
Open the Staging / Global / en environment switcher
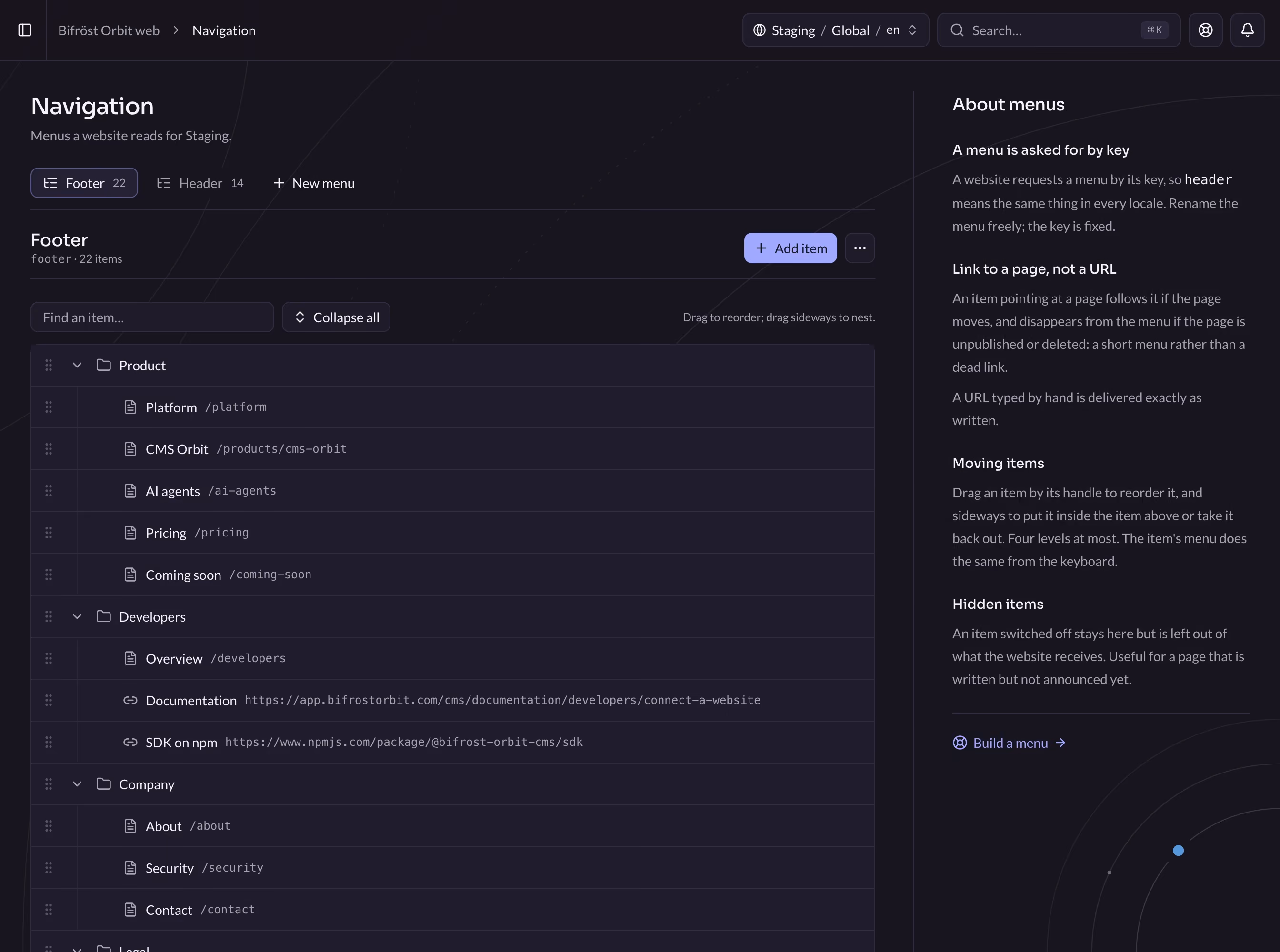point(835,30)
